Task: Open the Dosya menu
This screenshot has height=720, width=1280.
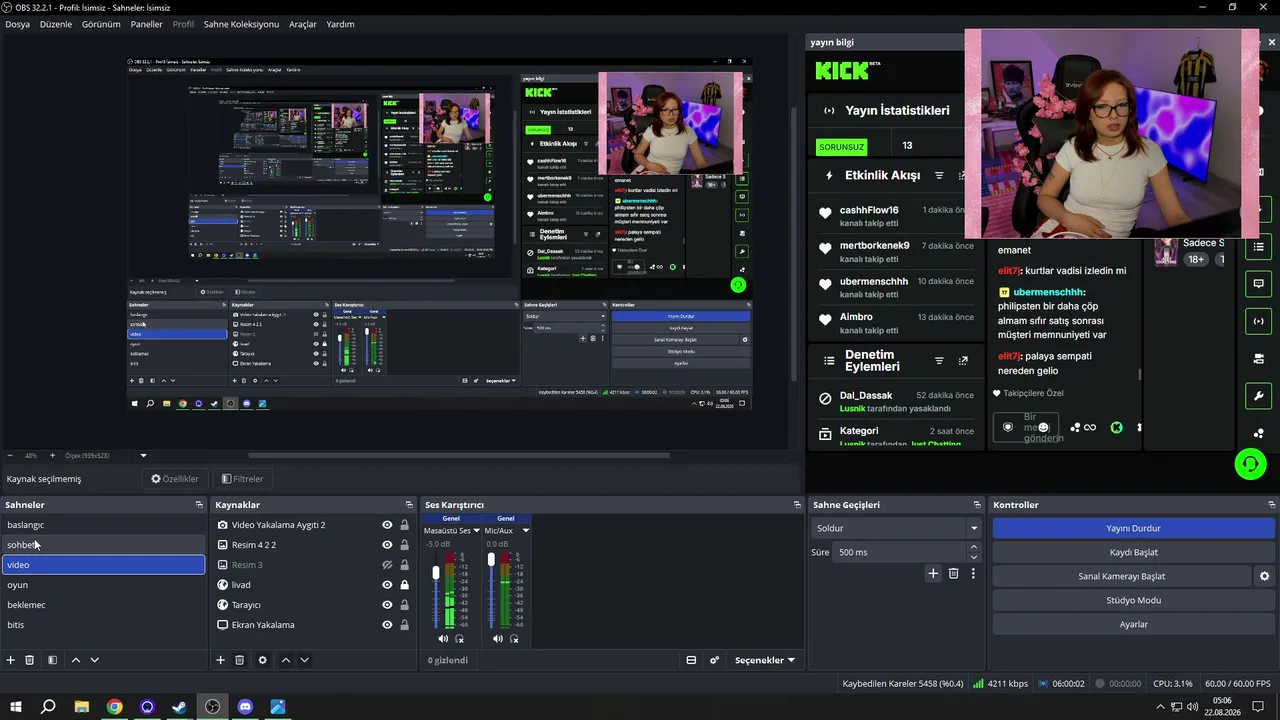Action: pos(17,24)
